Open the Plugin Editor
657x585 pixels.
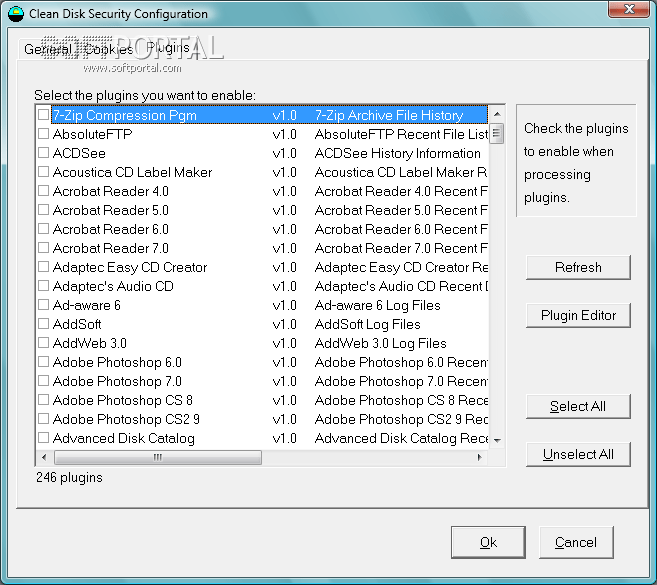pos(578,315)
